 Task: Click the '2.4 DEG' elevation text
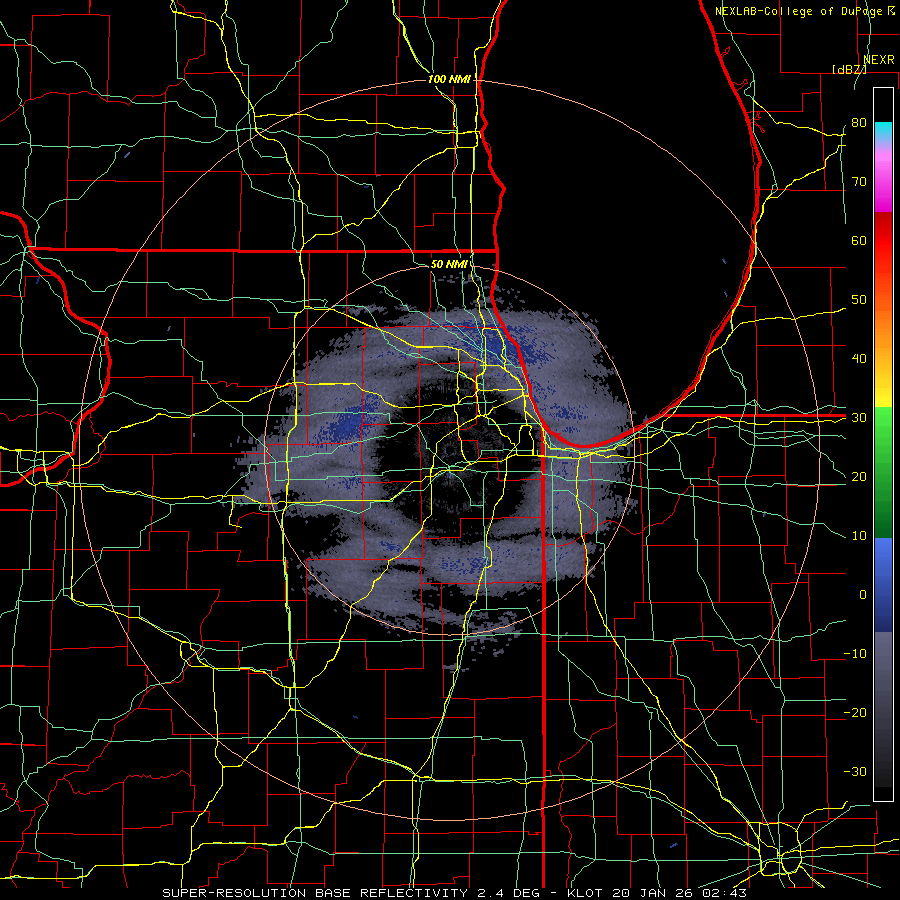[x=509, y=893]
